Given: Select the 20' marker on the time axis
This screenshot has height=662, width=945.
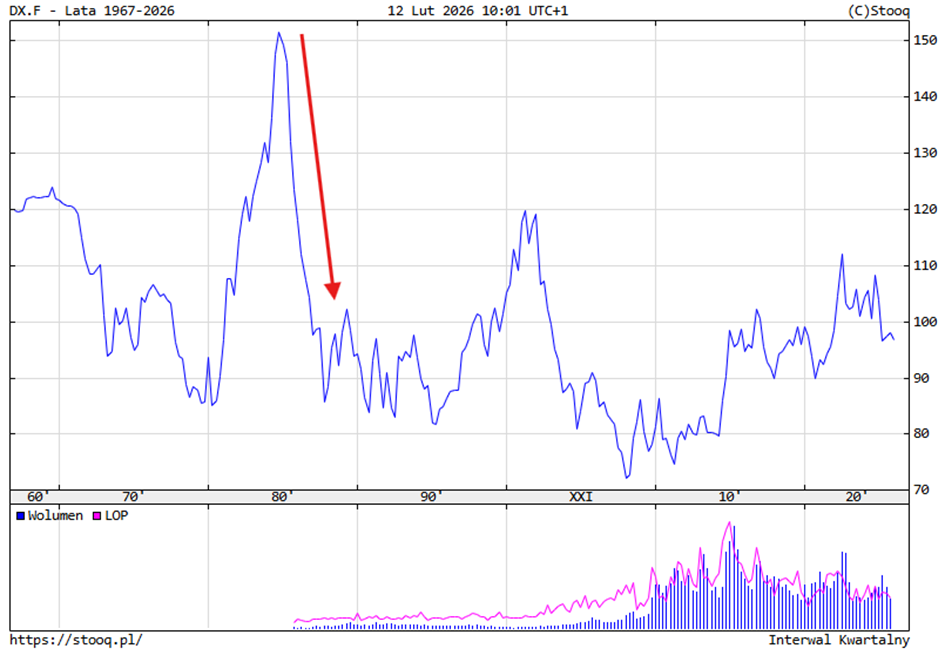Looking at the screenshot, I should click(855, 497).
